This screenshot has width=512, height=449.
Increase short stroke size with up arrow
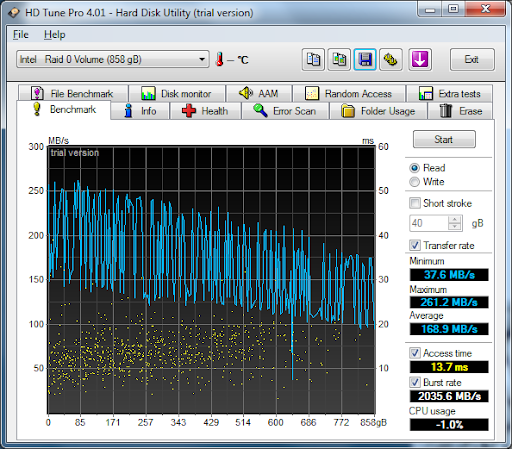(454, 220)
